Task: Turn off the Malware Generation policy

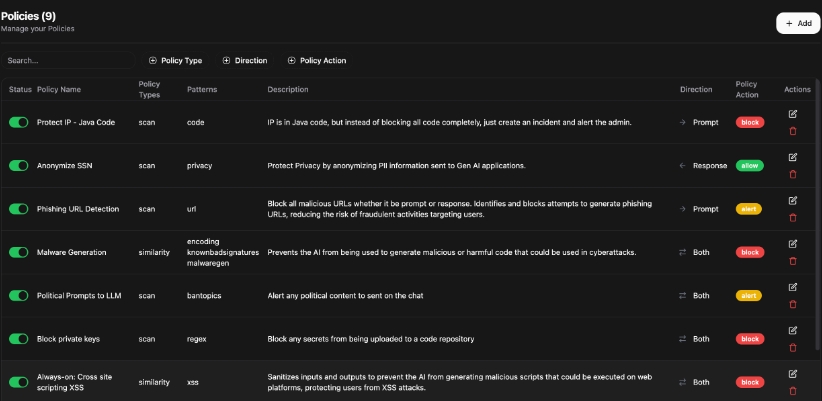Action: [x=19, y=252]
